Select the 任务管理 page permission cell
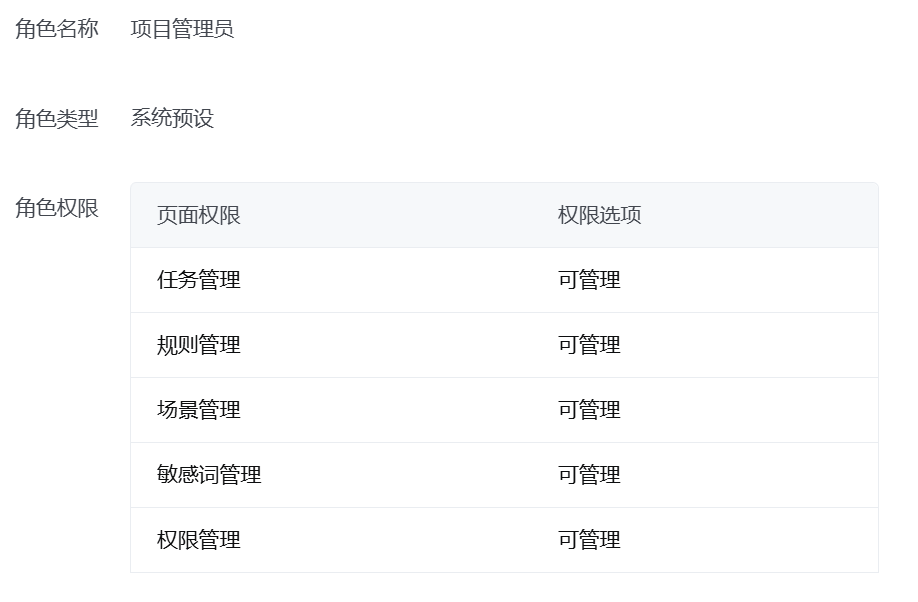 tap(199, 280)
